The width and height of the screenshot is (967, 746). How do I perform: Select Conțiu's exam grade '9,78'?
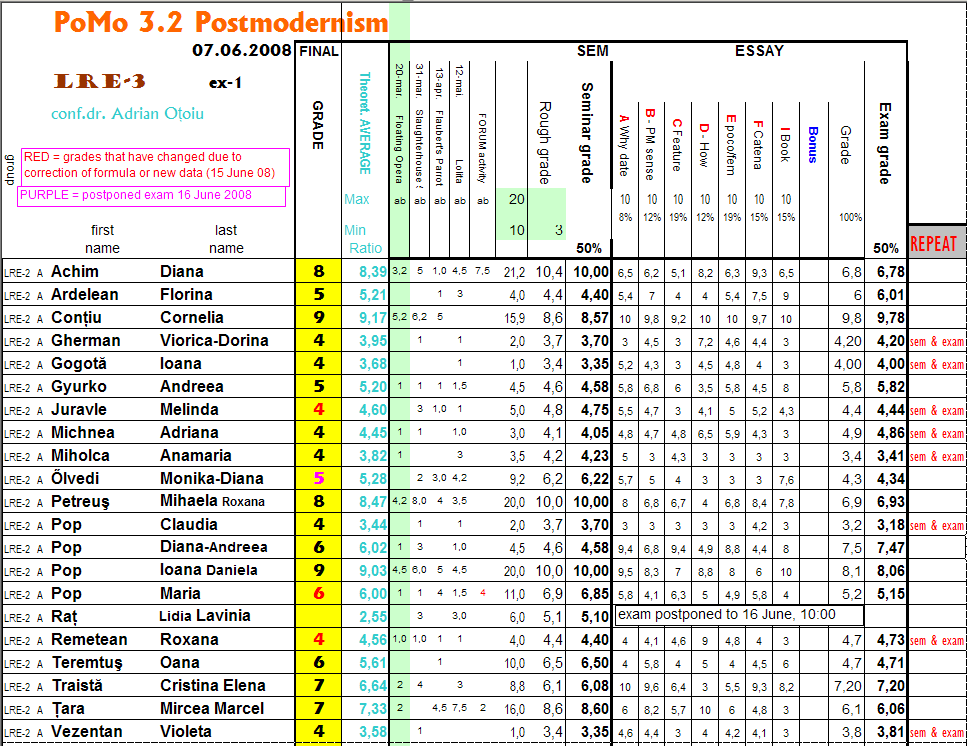891,318
